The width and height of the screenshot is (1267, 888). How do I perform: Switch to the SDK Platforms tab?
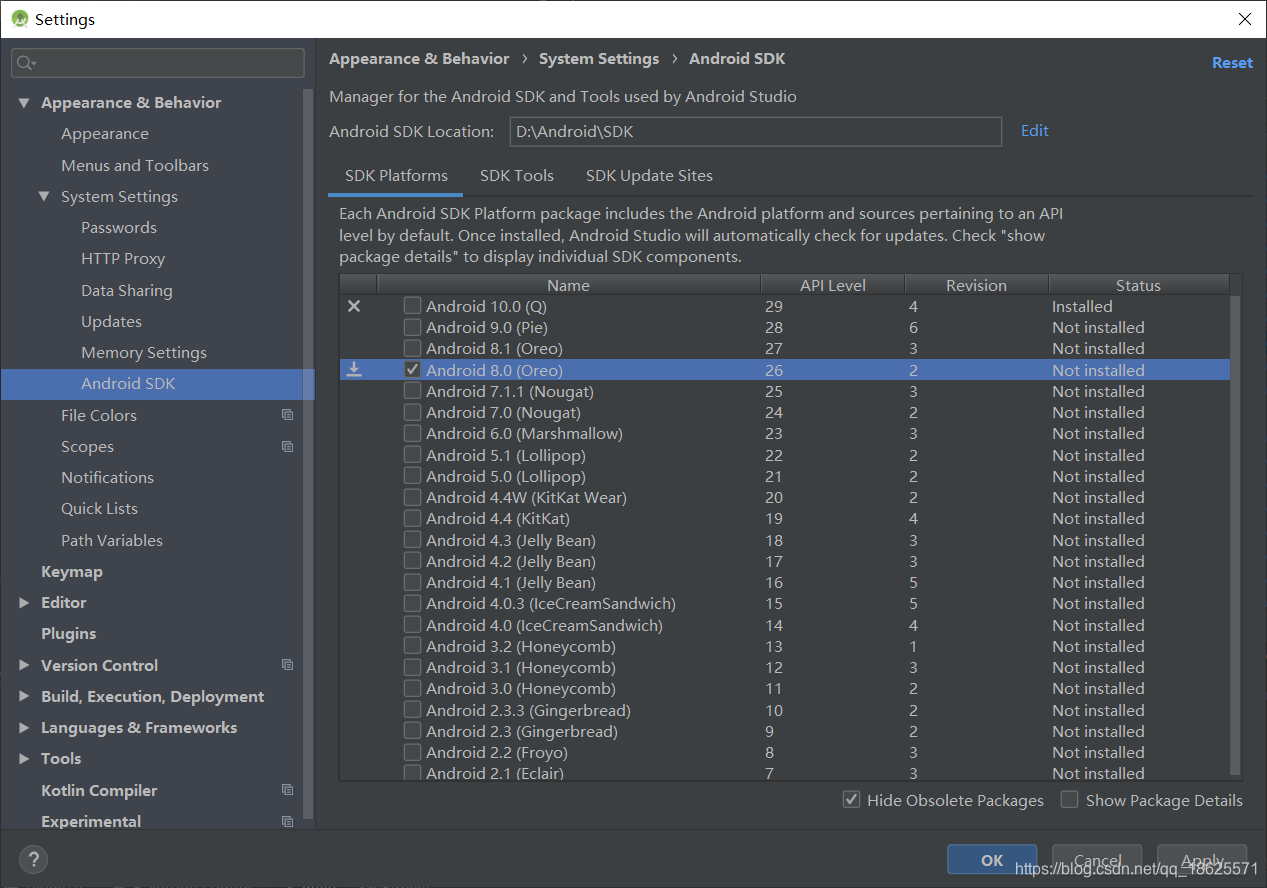[396, 176]
